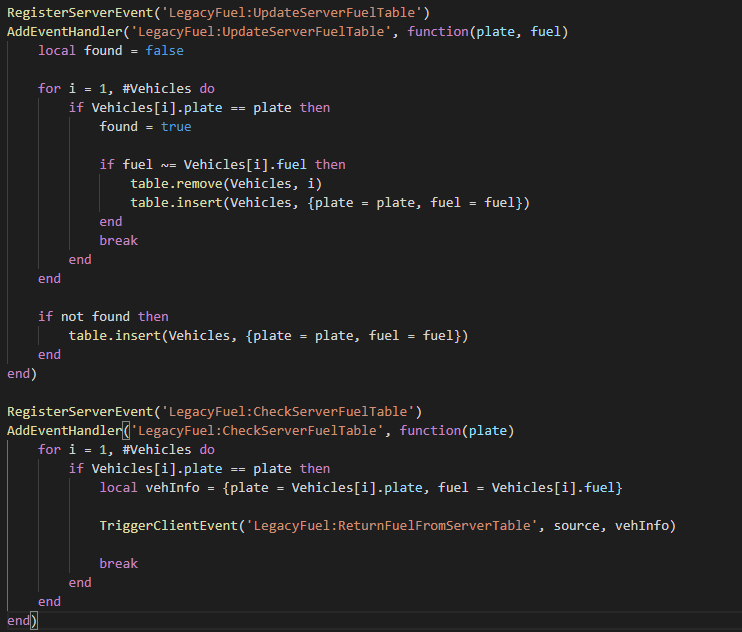
Task: Click the TriggerClientEvent function name
Action: point(164,525)
